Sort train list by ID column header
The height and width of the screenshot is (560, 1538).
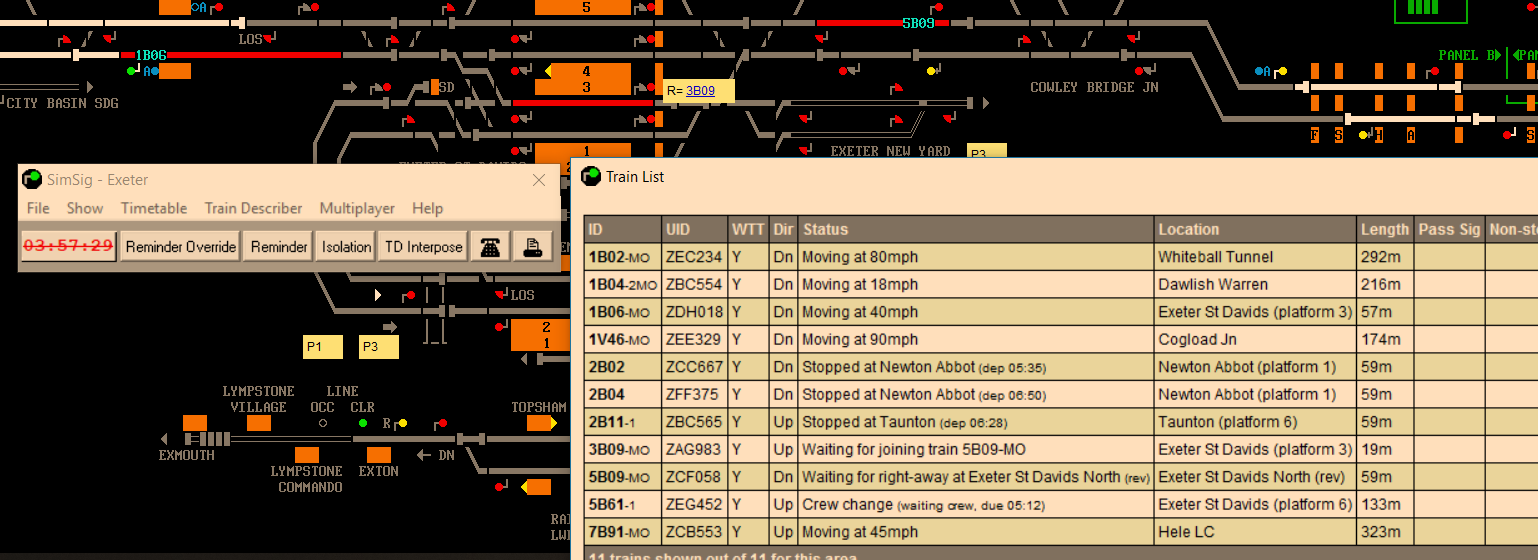[622, 229]
